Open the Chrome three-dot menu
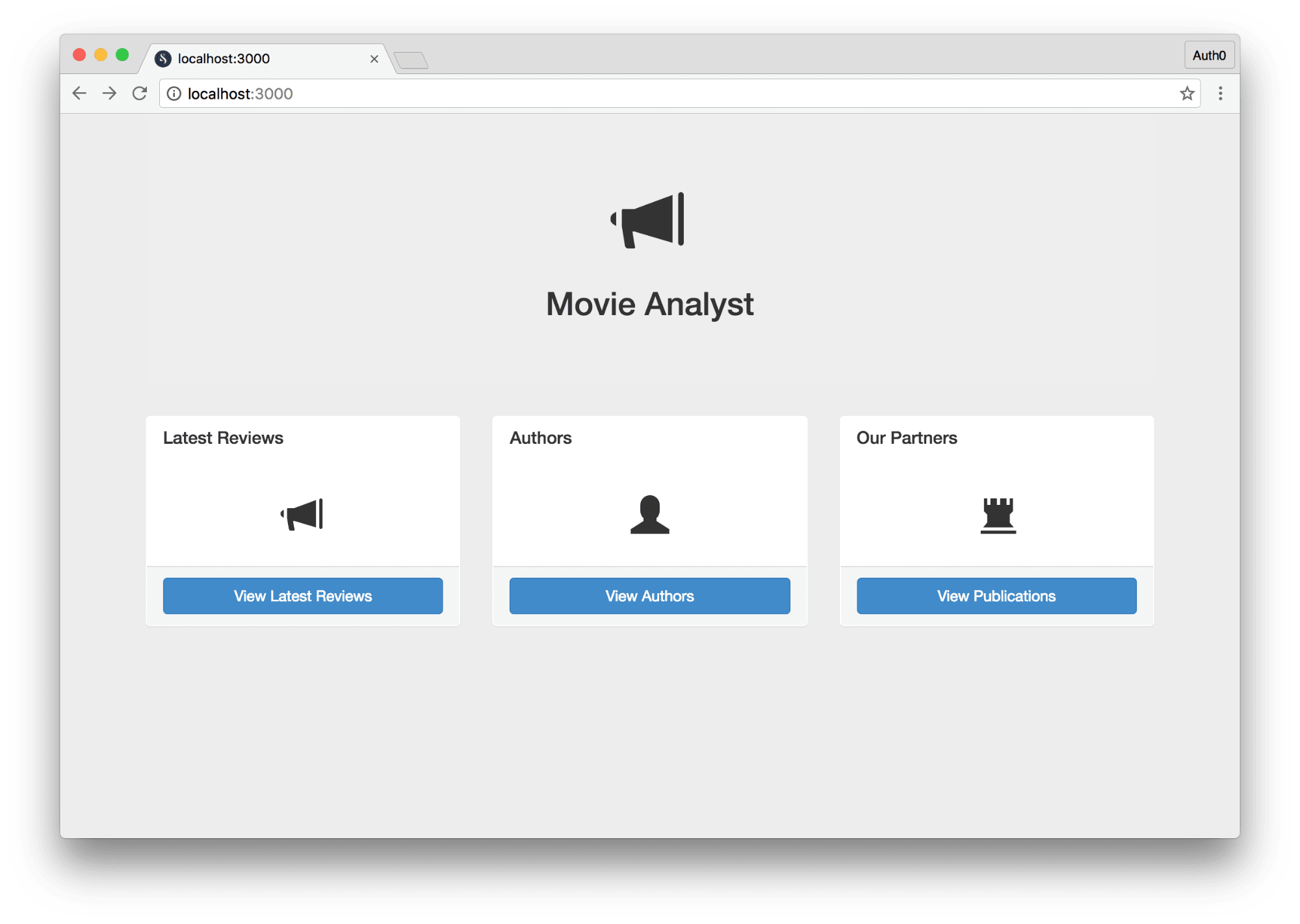 point(1220,94)
